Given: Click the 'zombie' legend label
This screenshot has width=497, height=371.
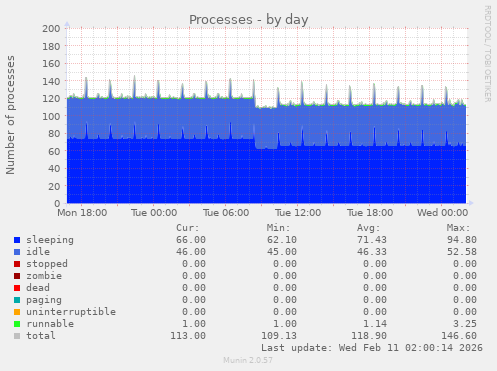Looking at the screenshot, I should point(44,276).
